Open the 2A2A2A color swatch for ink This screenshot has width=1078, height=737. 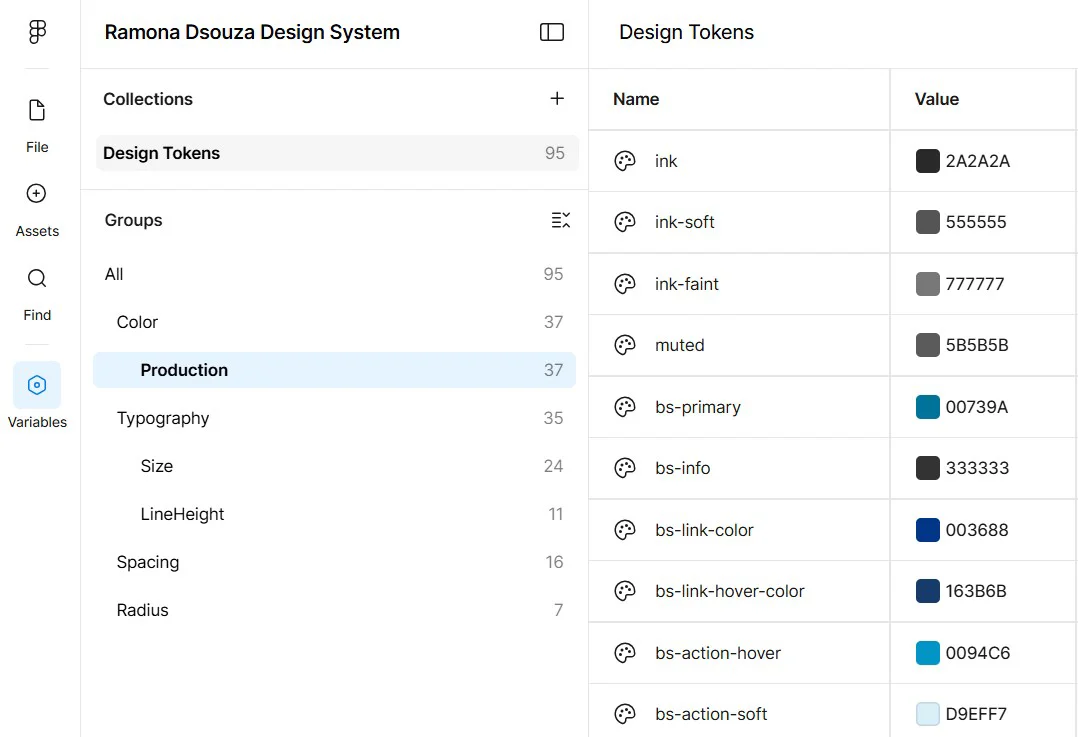tap(927, 161)
